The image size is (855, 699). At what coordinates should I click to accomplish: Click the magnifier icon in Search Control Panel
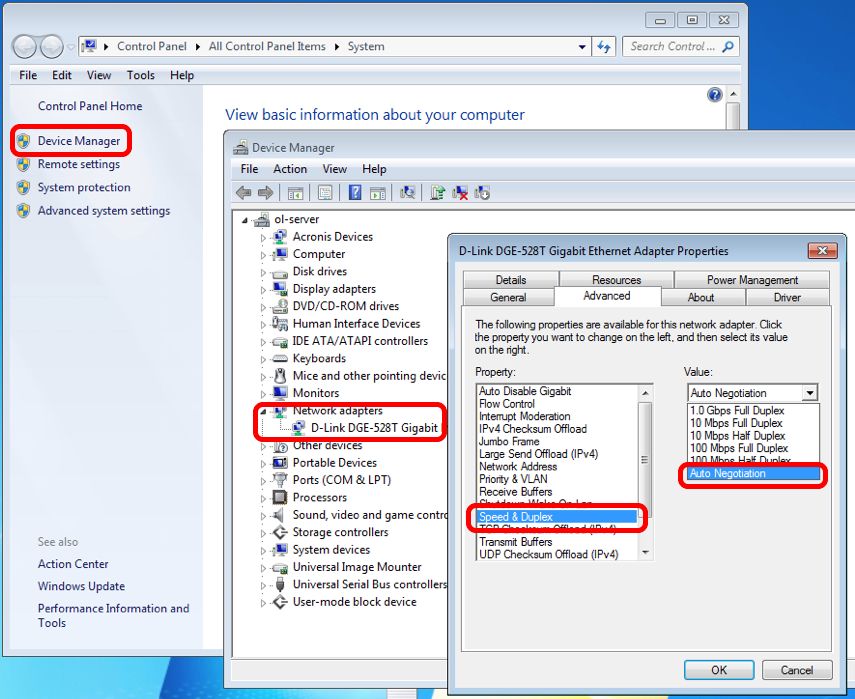point(727,47)
